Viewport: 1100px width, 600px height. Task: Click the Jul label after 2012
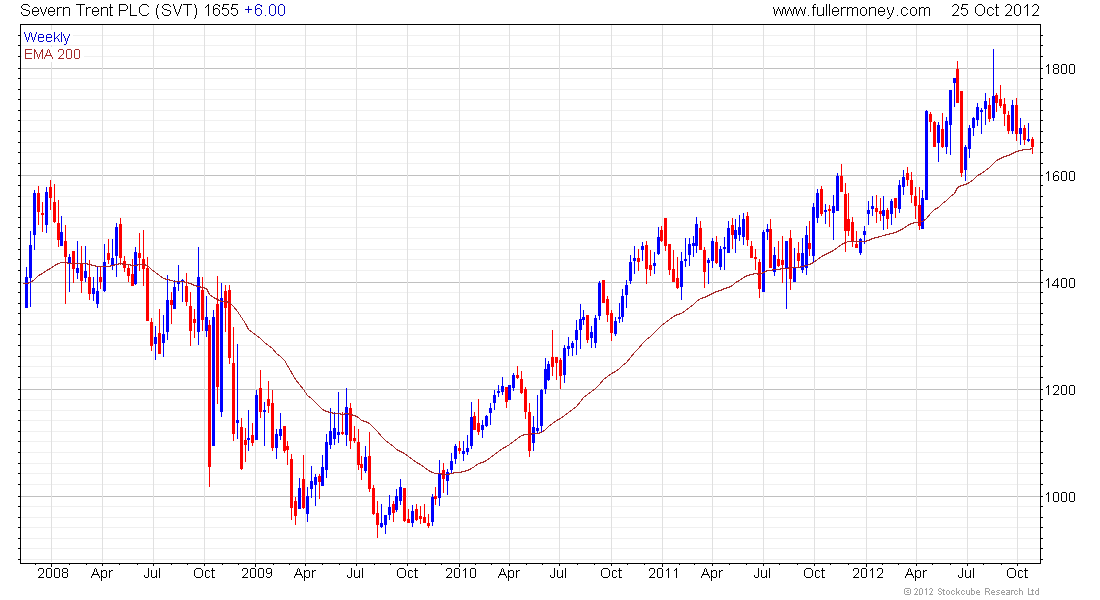(x=967, y=573)
